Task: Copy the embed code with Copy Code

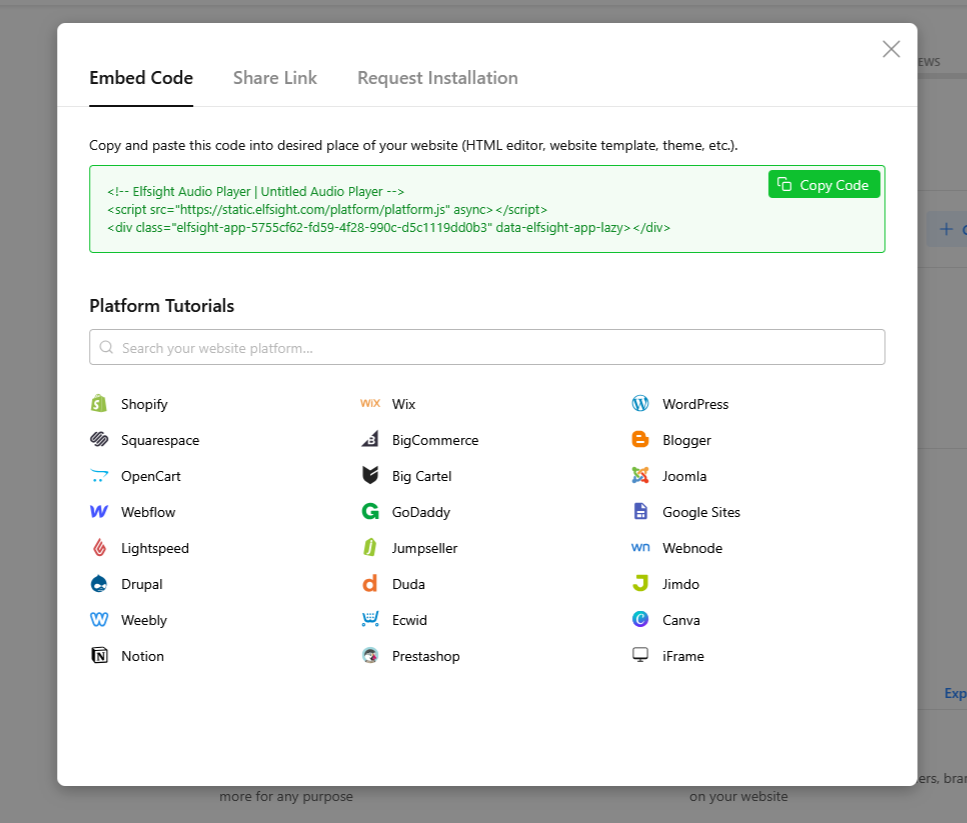Action: coord(824,184)
